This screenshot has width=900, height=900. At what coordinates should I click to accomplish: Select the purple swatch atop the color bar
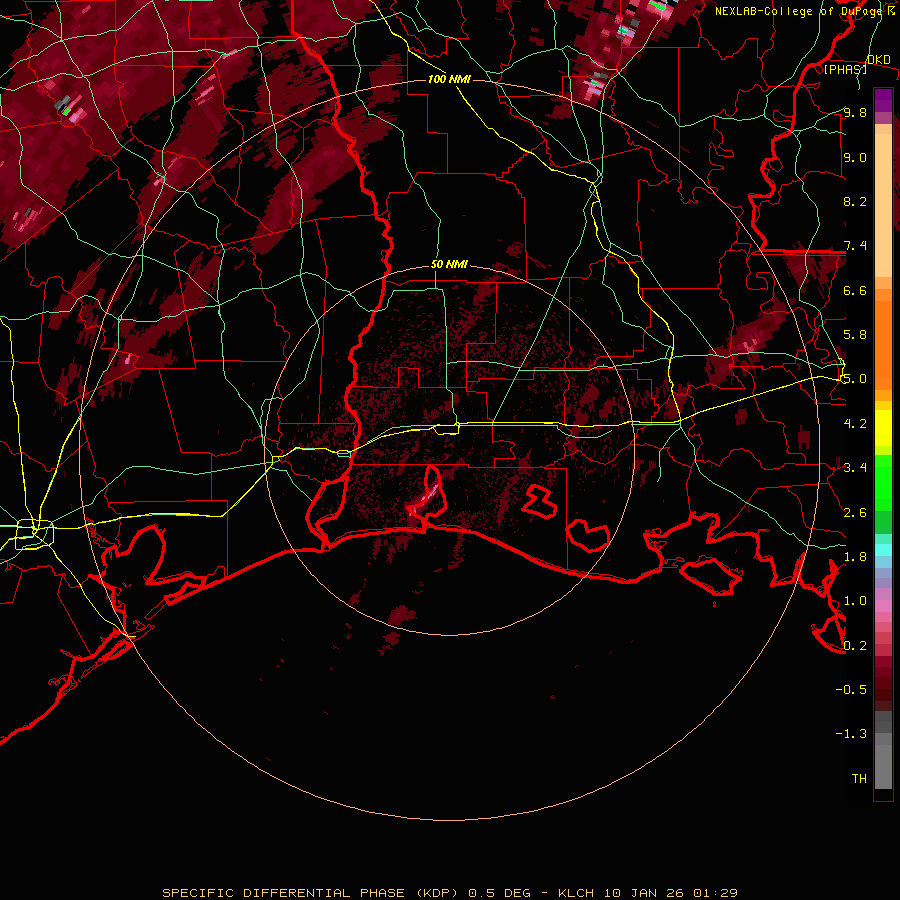pyautogui.click(x=883, y=100)
